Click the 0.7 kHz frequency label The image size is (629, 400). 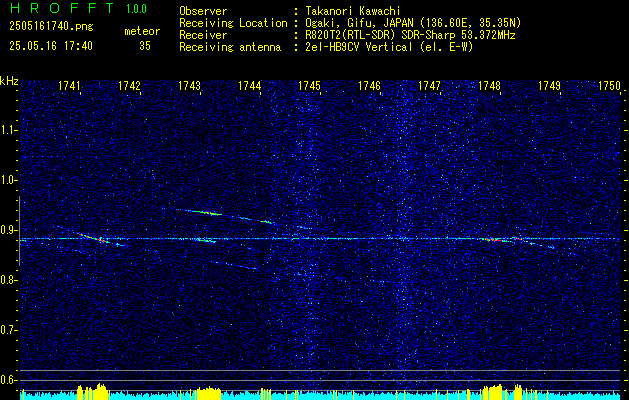click(9, 330)
